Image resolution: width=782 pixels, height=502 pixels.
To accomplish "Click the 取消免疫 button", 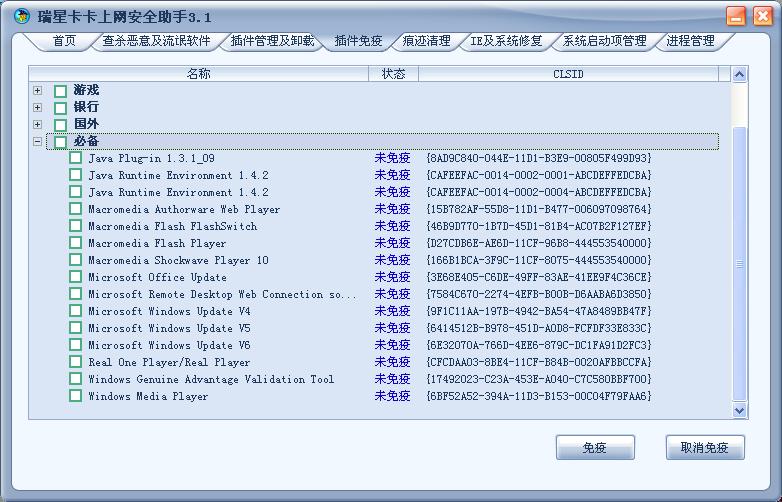I will 705,447.
